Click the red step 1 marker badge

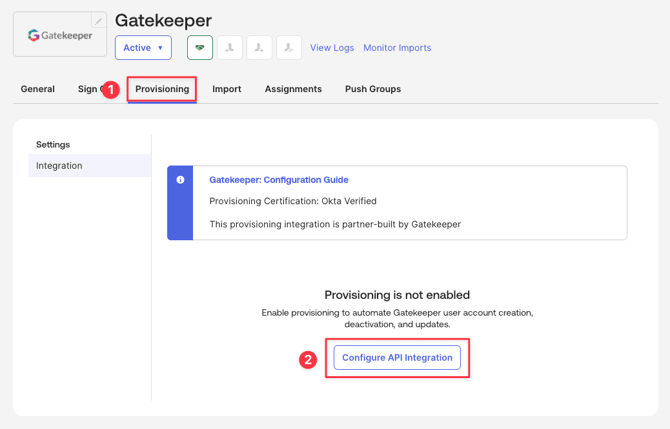coord(111,90)
